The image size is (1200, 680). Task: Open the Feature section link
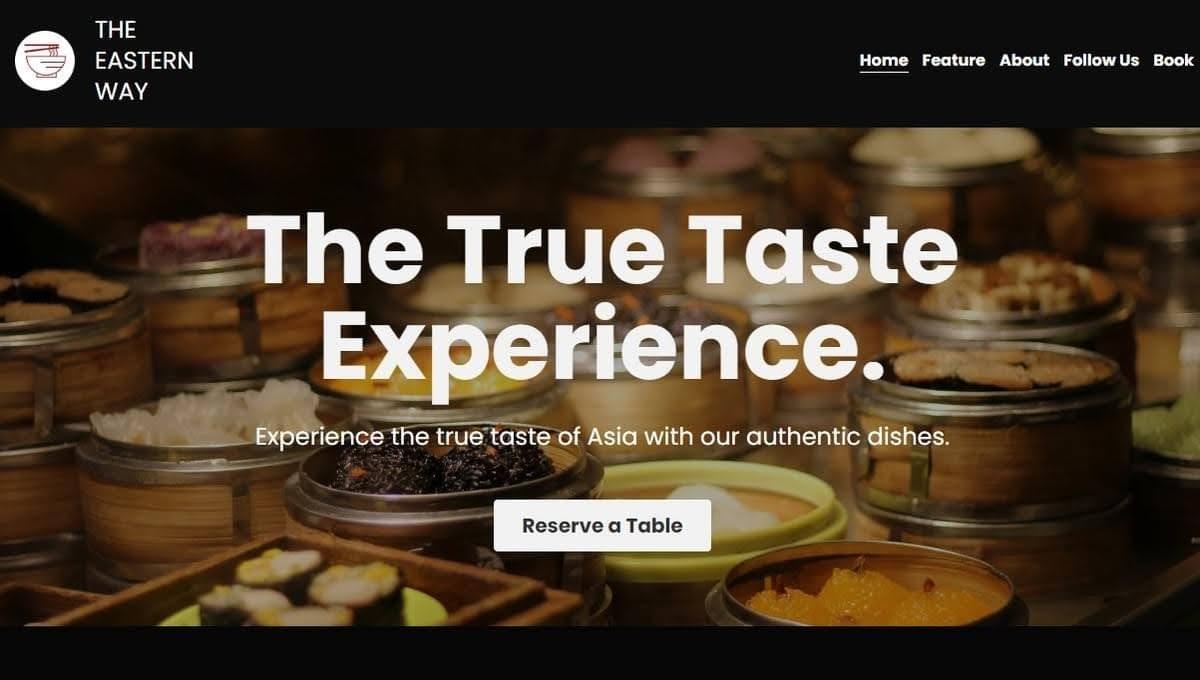point(953,60)
